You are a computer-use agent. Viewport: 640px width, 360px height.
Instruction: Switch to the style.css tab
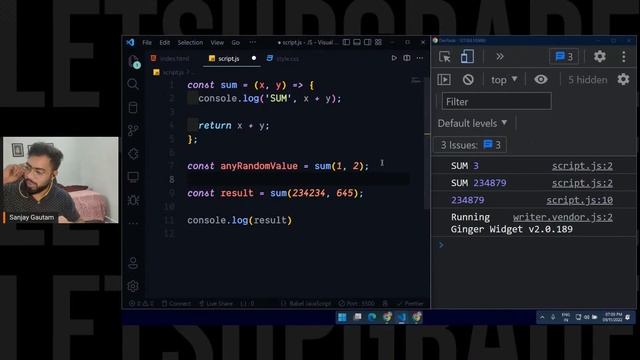coord(283,59)
